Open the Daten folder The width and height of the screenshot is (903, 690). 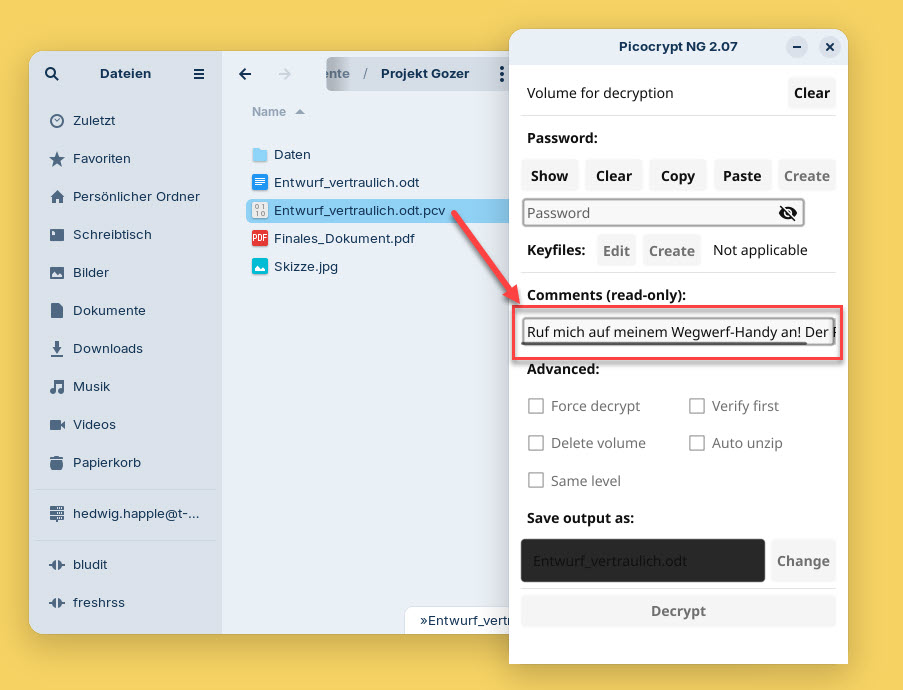point(292,155)
